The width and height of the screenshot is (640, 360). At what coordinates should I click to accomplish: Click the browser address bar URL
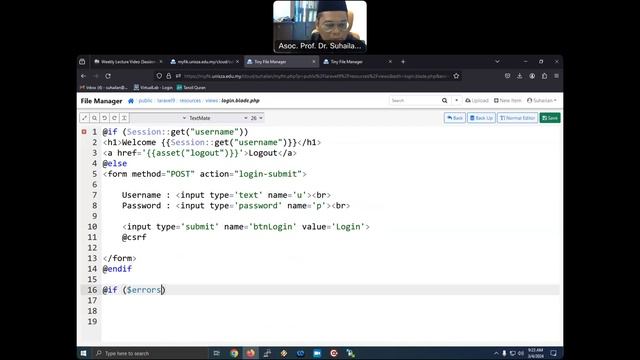tap(315, 76)
